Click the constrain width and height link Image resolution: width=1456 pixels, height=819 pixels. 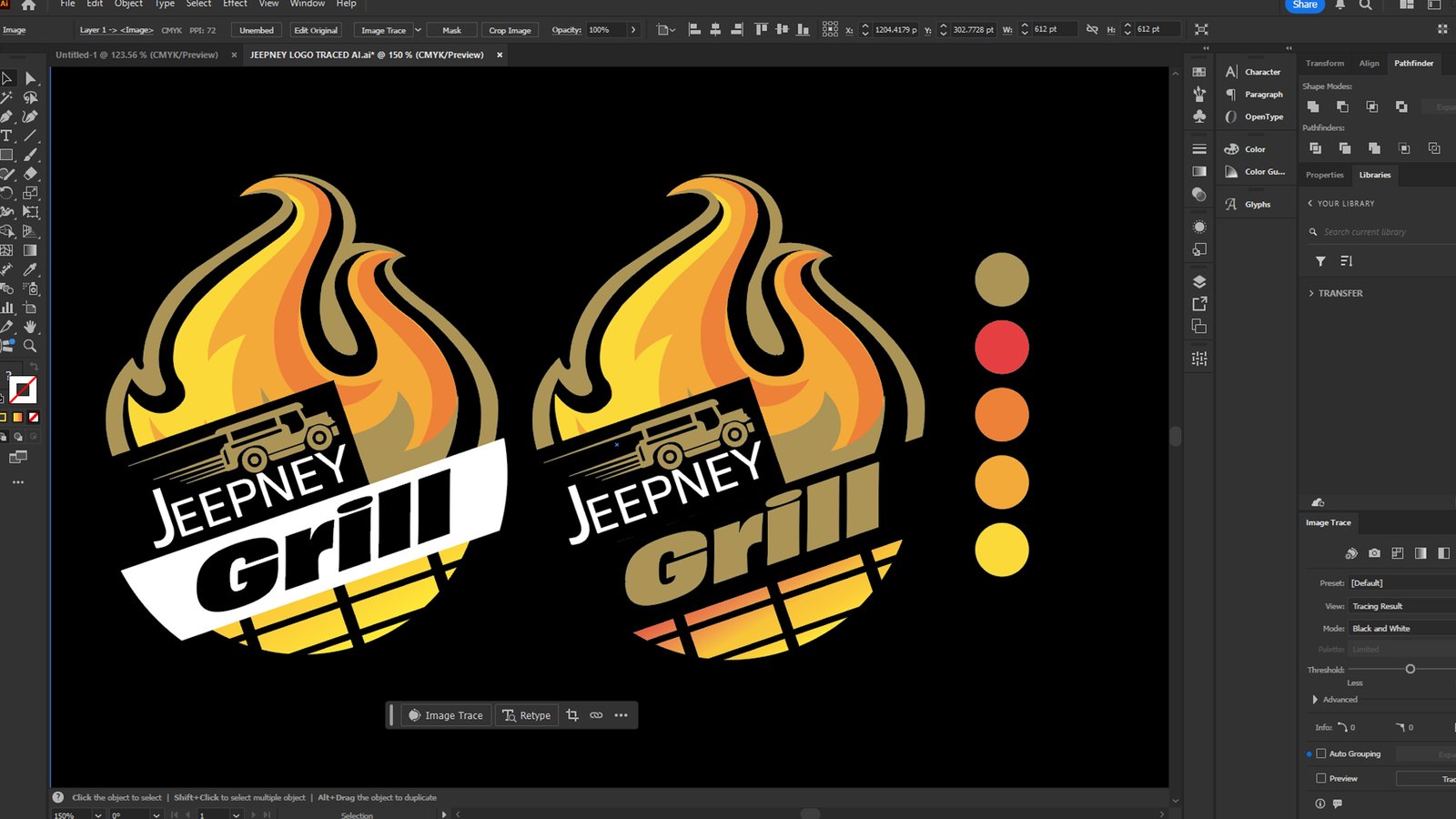[1092, 29]
